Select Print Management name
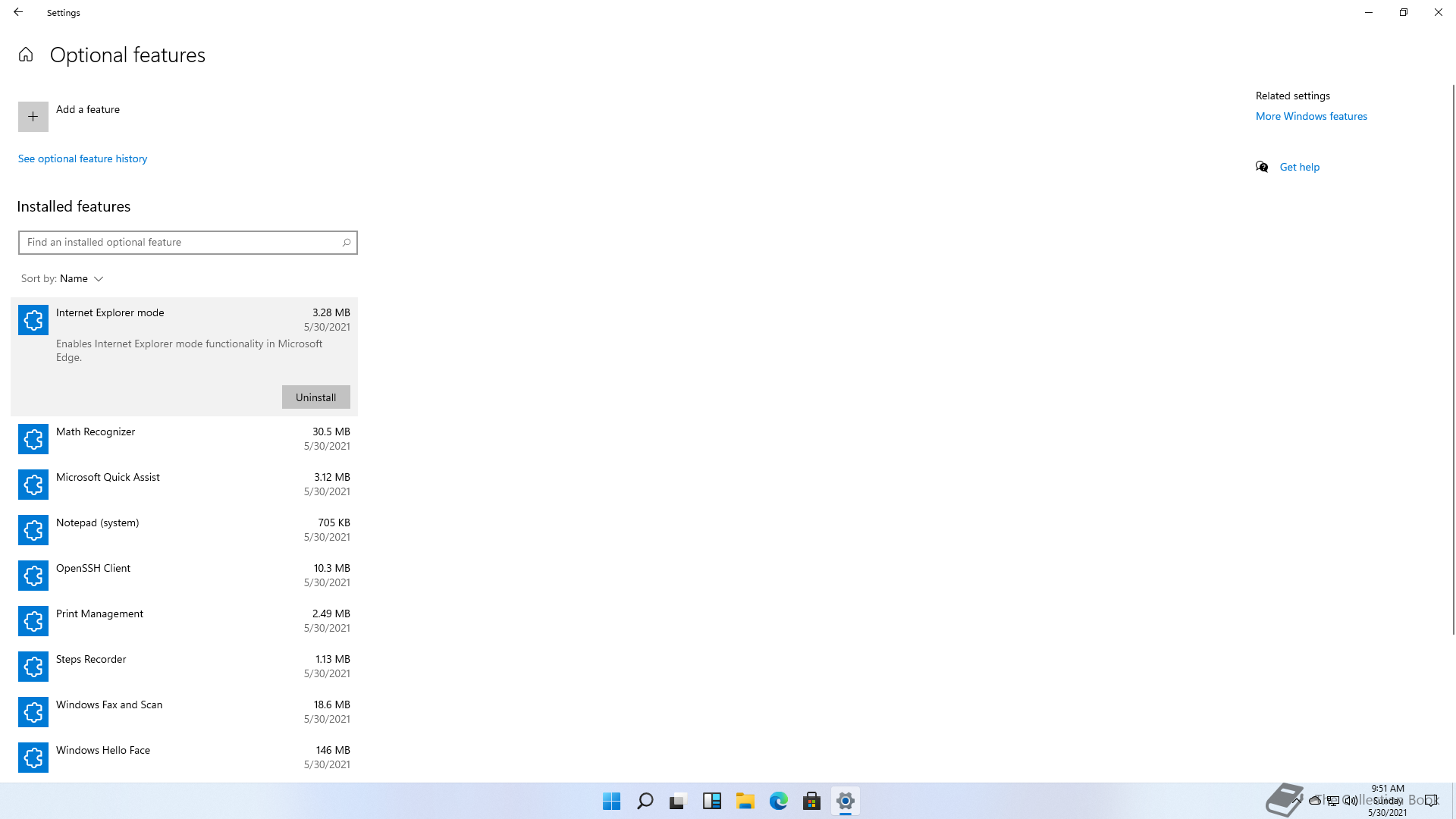 click(x=99, y=613)
